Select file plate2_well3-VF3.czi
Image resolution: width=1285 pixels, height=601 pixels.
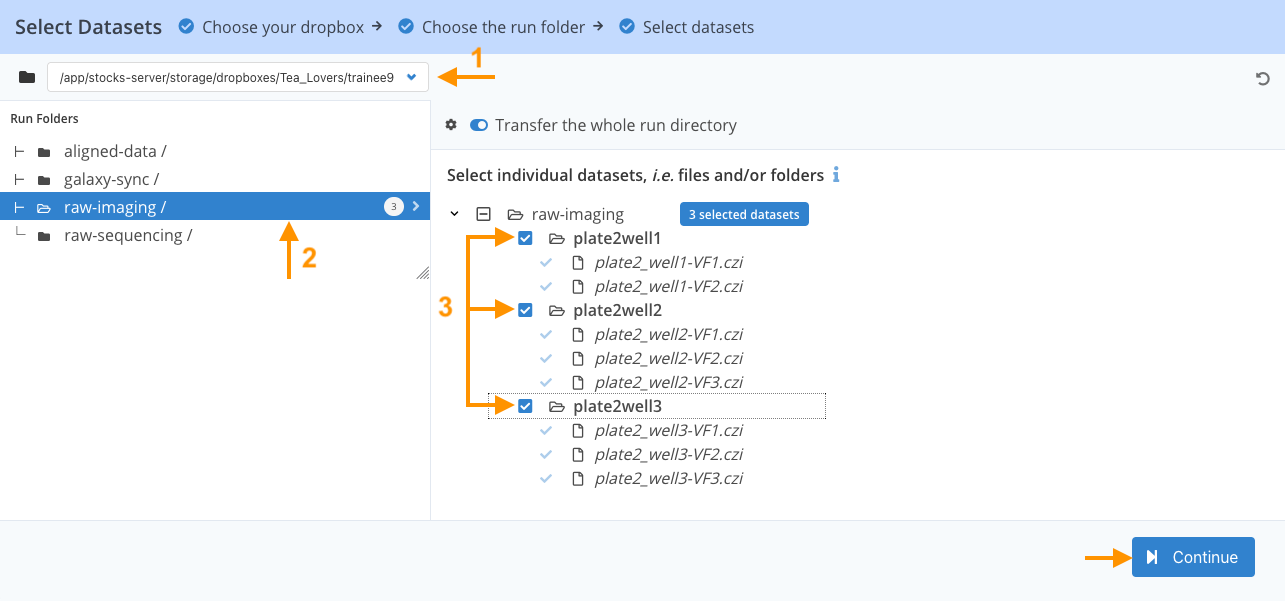[668, 478]
